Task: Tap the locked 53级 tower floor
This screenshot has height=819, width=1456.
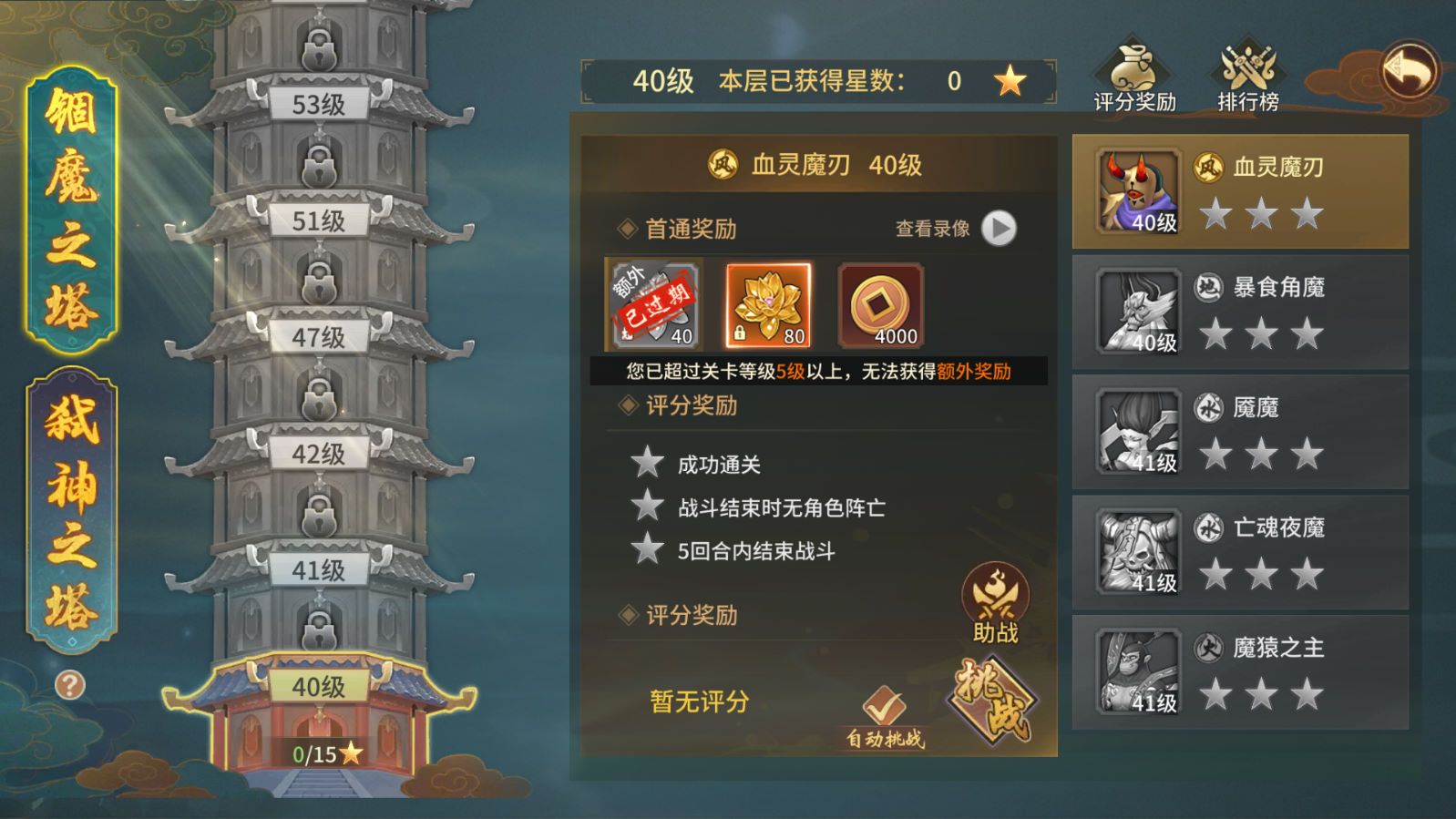Action: [318, 104]
